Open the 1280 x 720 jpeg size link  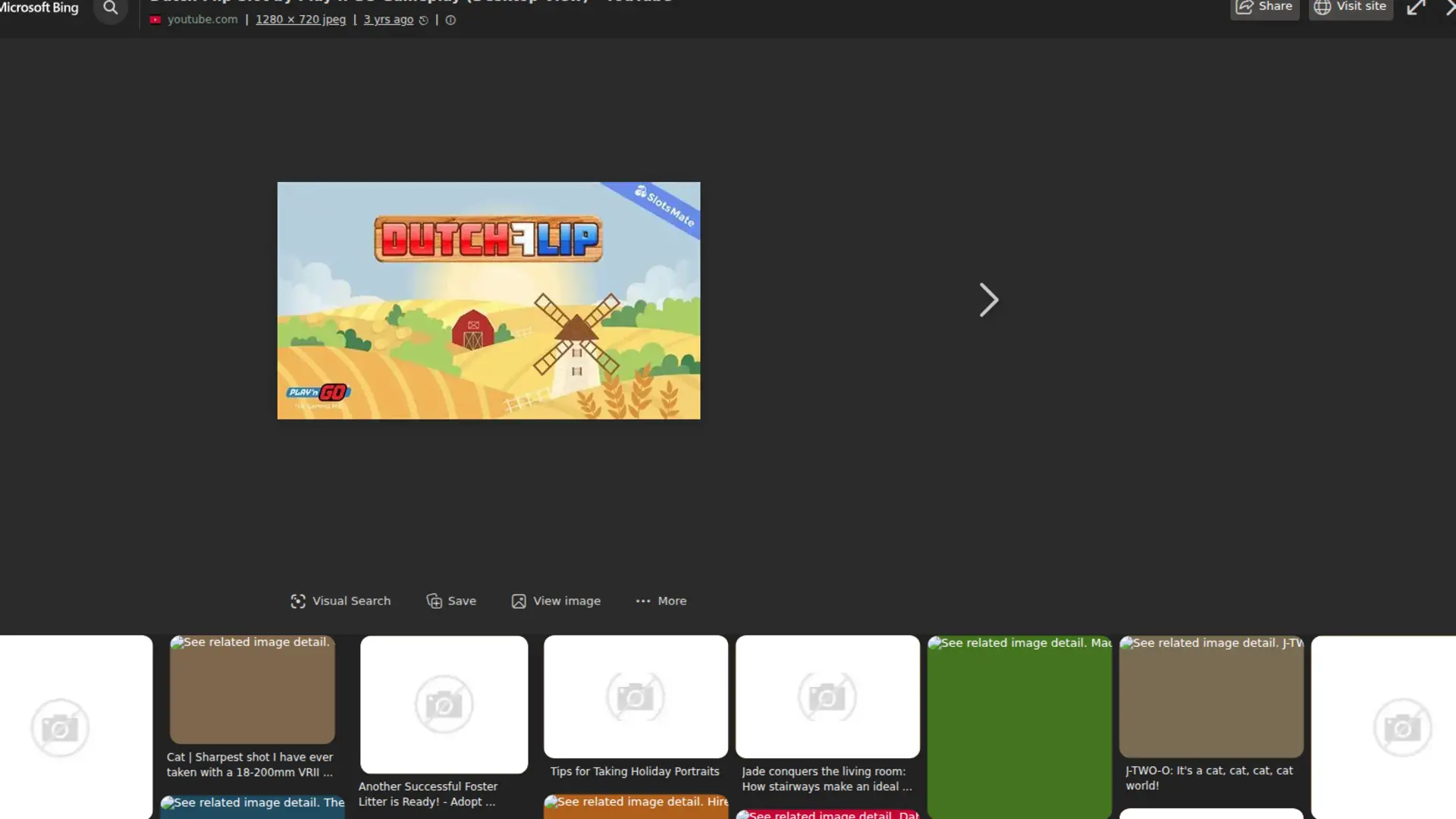[x=300, y=20]
